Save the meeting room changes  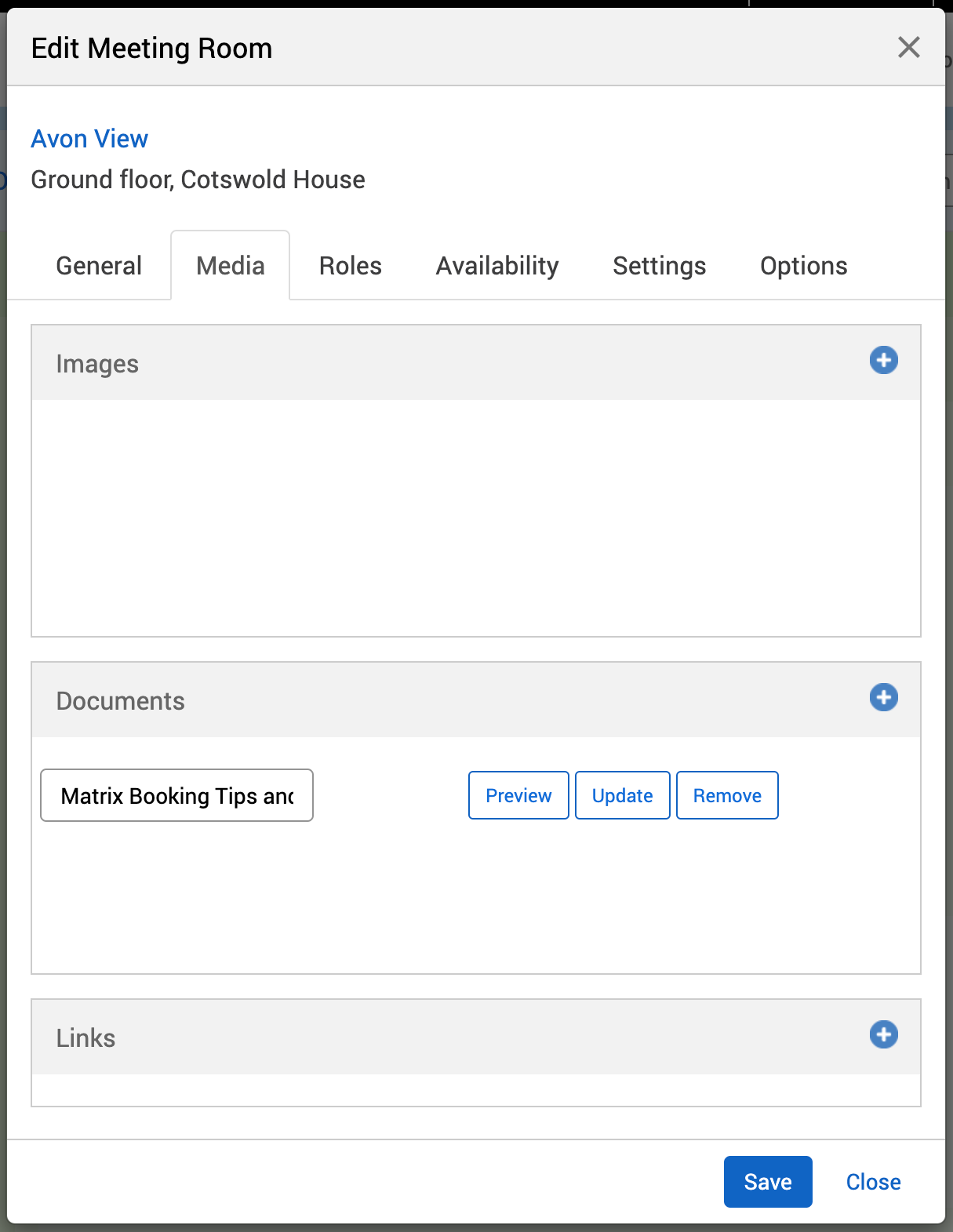click(767, 1182)
